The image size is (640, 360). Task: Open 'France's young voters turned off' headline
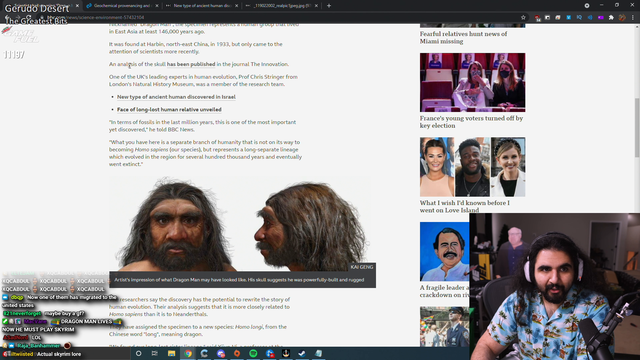(471, 122)
